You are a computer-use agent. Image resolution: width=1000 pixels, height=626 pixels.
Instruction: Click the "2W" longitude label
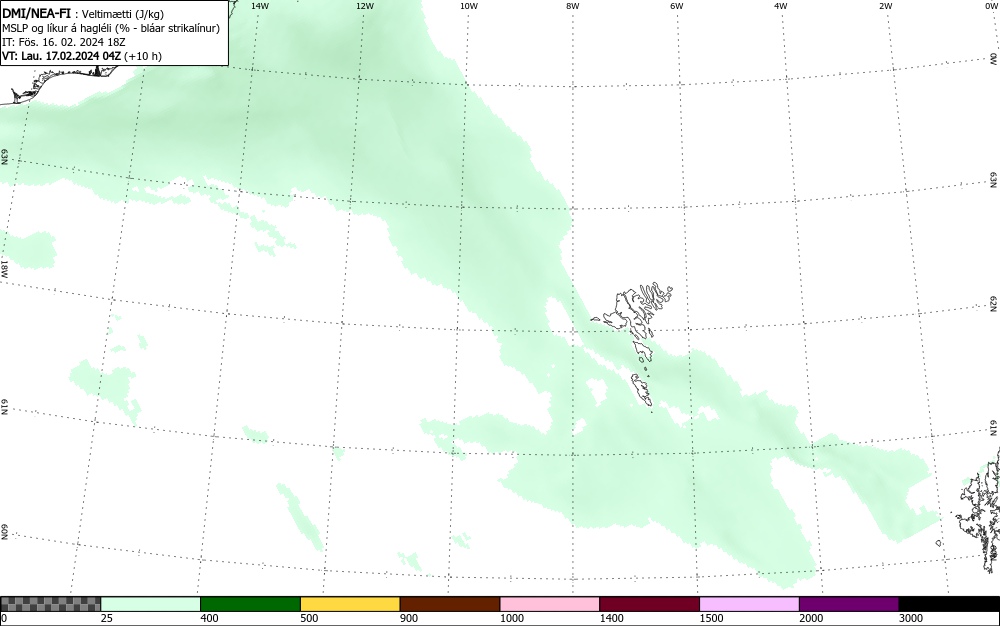(x=885, y=6)
